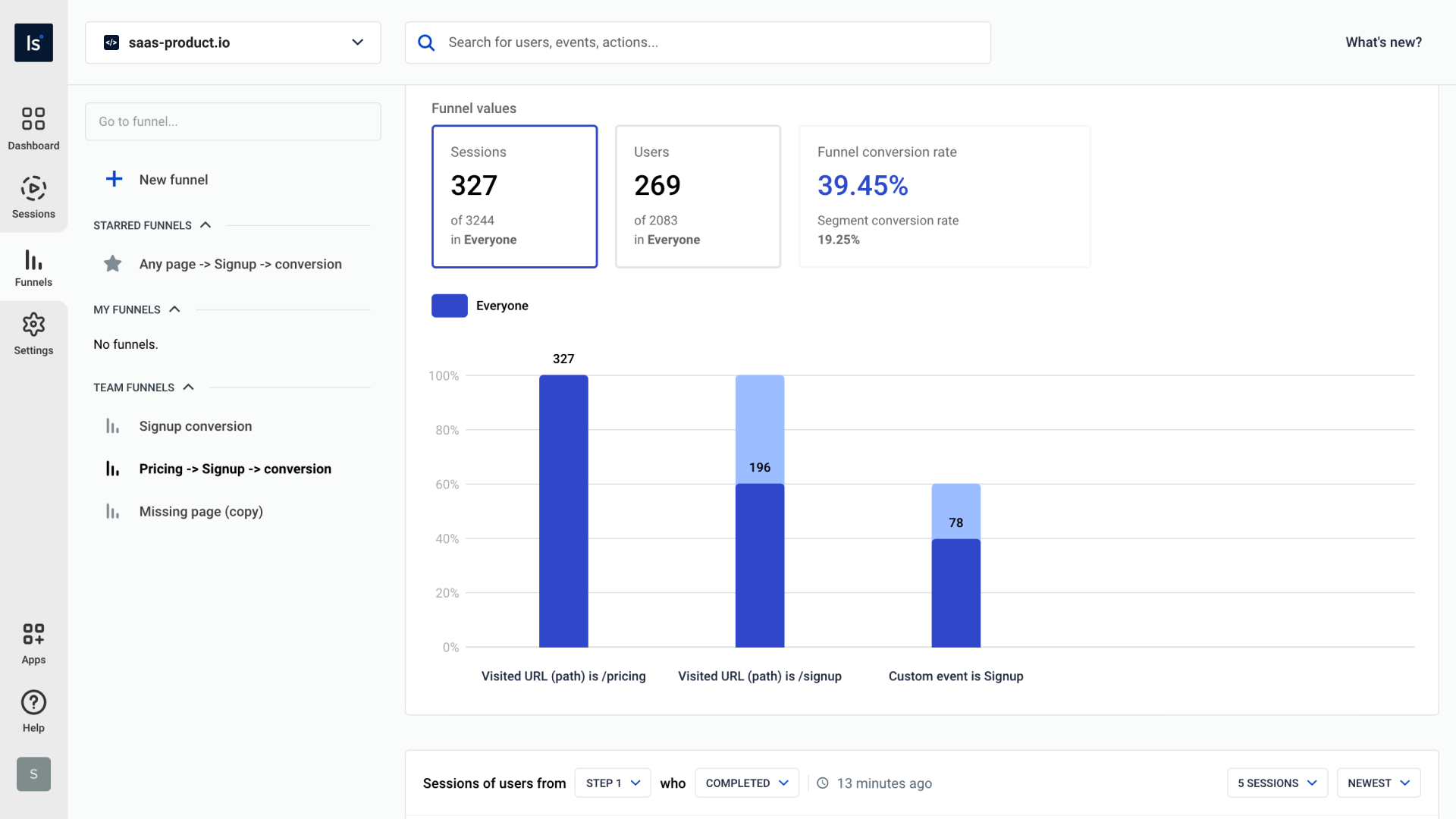Open Signup conversion team funnel
The height and width of the screenshot is (819, 1456).
pos(195,426)
